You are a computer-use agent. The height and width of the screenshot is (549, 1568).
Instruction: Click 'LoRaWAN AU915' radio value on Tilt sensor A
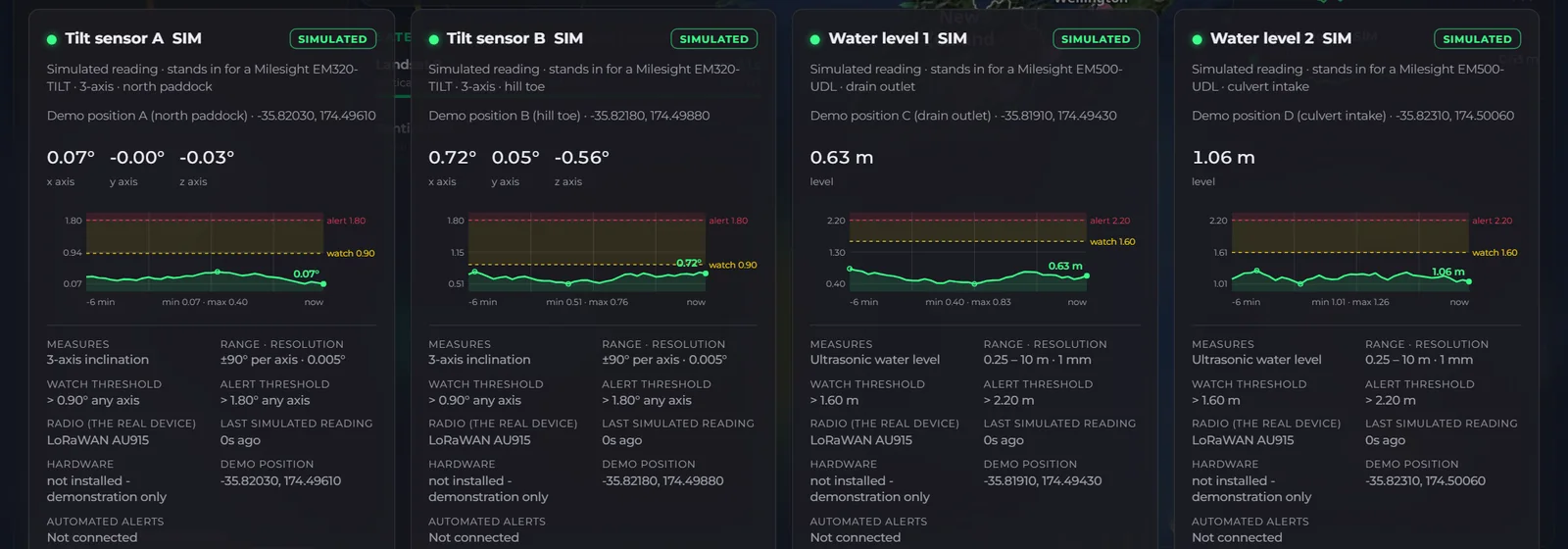98,440
